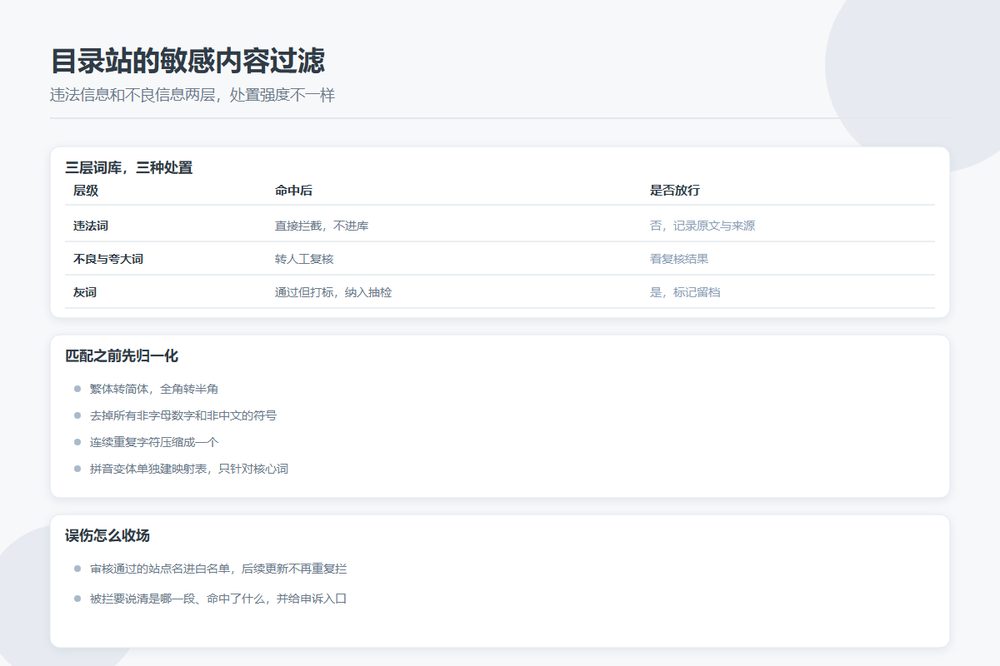Click the column header 命中后
Image resolution: width=1000 pixels, height=666 pixels.
click(293, 190)
